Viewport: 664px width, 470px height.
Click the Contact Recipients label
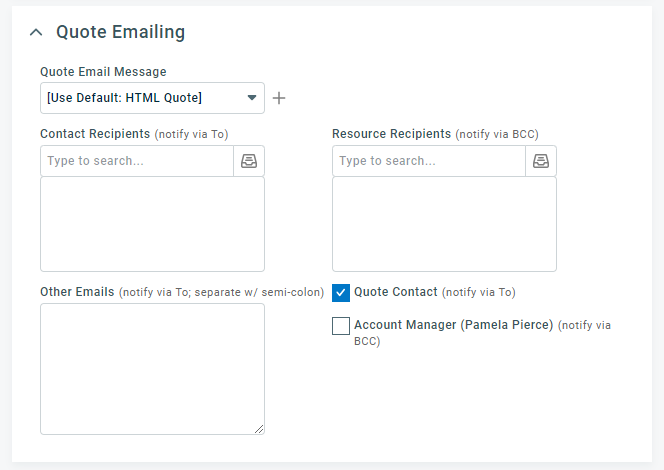coord(95,134)
